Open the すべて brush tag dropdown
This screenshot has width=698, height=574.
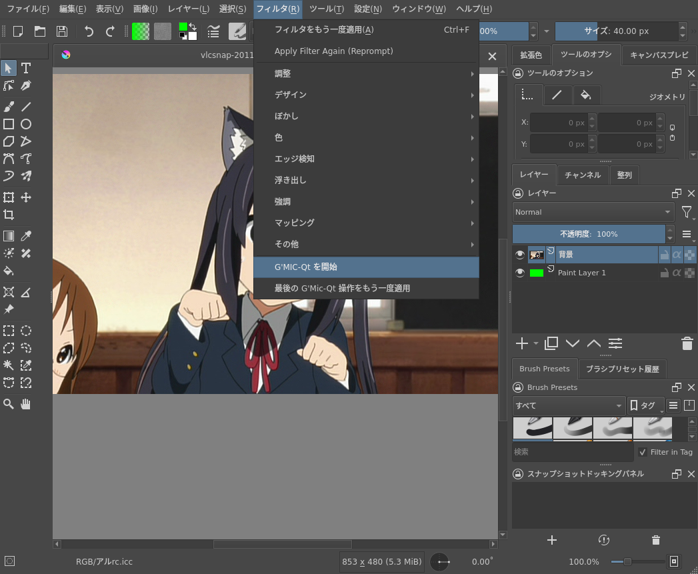(x=568, y=406)
